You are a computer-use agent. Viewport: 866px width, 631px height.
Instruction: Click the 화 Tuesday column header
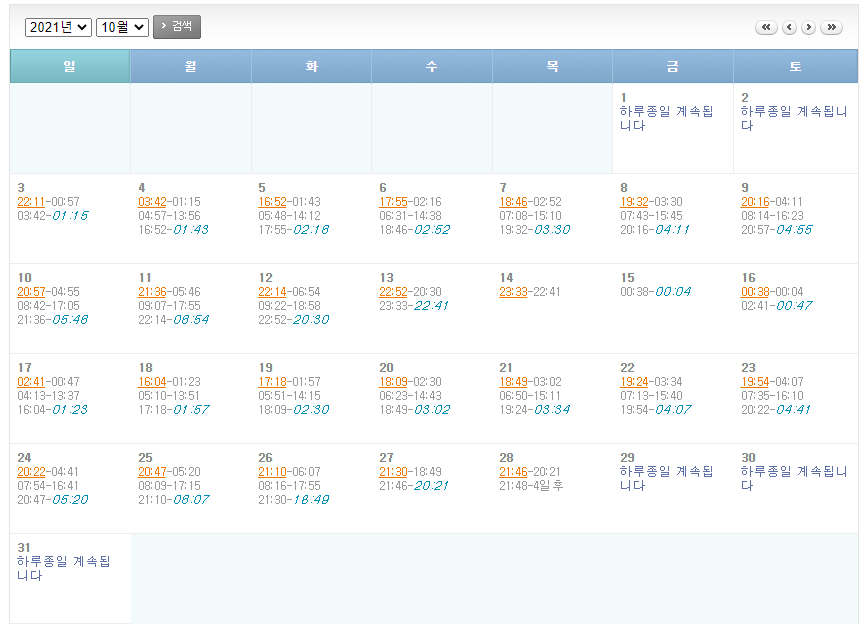tap(311, 66)
